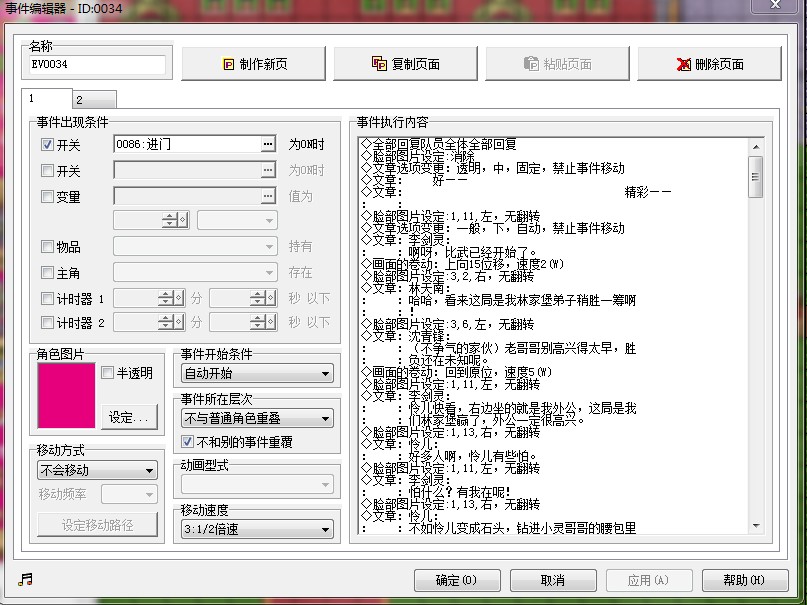807x605 pixels.
Task: Open the 事件开始条件 dropdown (自动开始)
Action: click(x=257, y=373)
